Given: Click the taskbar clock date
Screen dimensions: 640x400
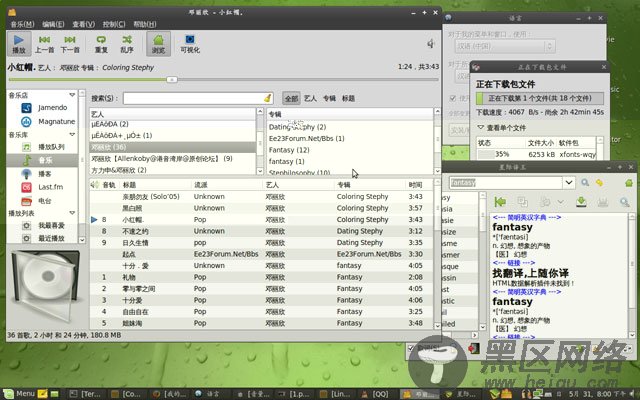Looking at the screenshot, I should (x=596, y=394).
